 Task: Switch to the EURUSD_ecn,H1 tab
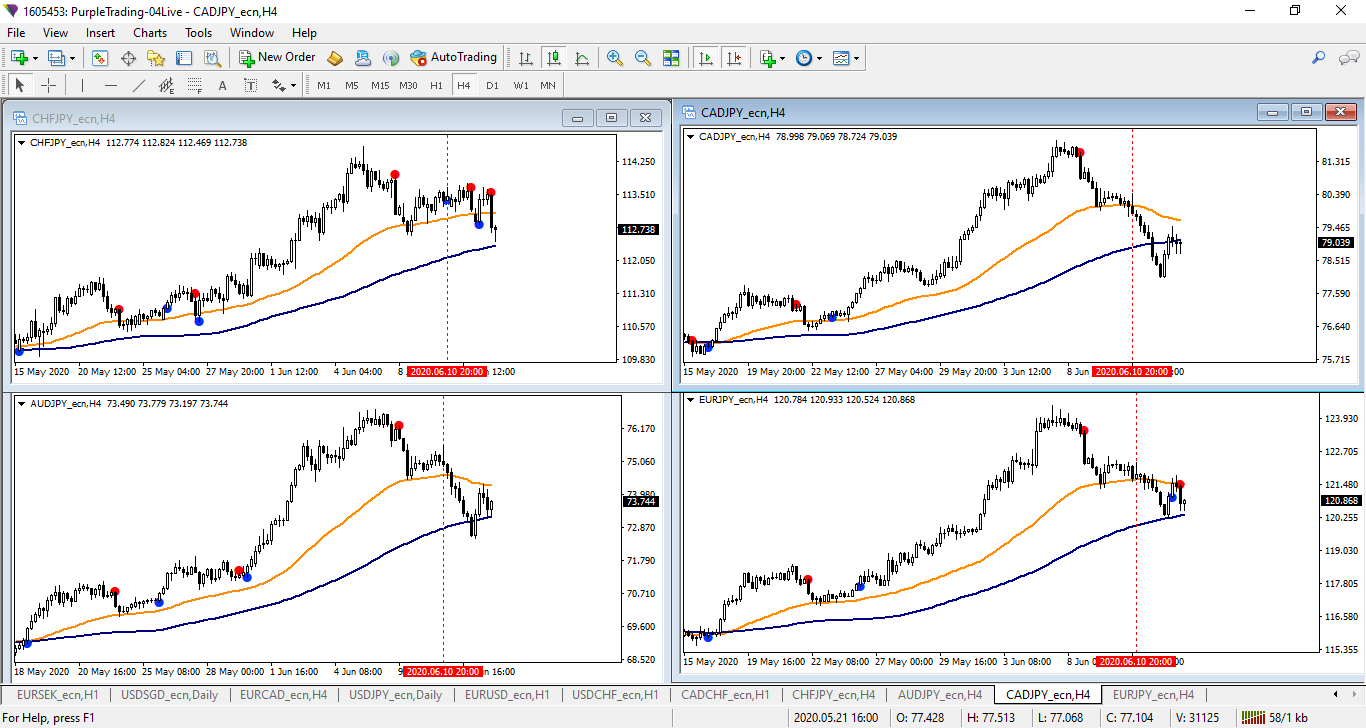(508, 694)
